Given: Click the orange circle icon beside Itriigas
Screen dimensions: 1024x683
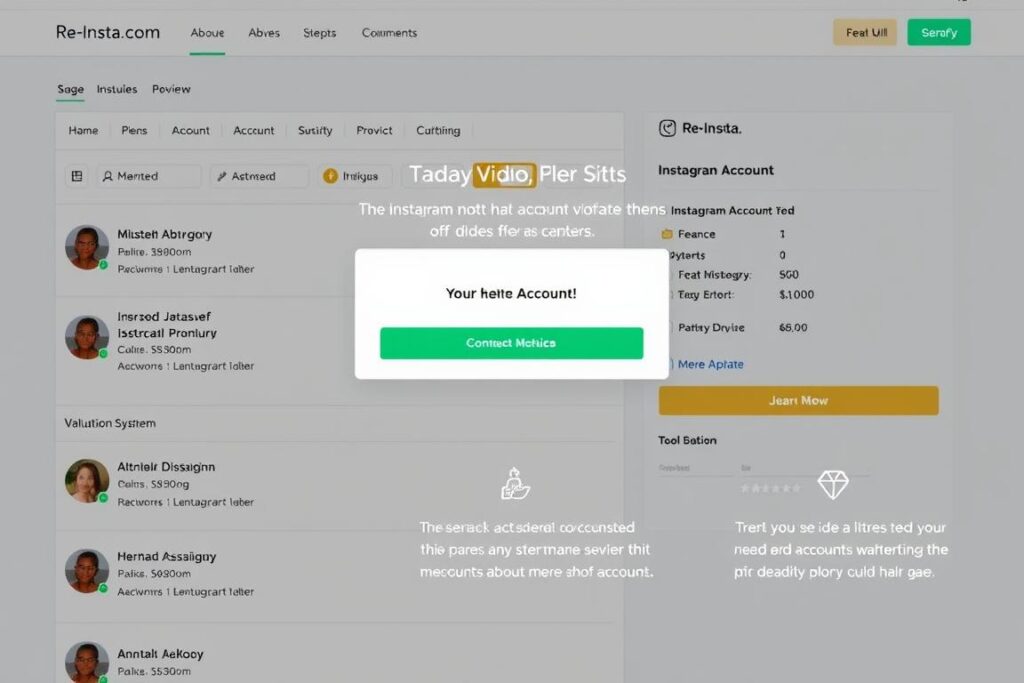Looking at the screenshot, I should 330,176.
